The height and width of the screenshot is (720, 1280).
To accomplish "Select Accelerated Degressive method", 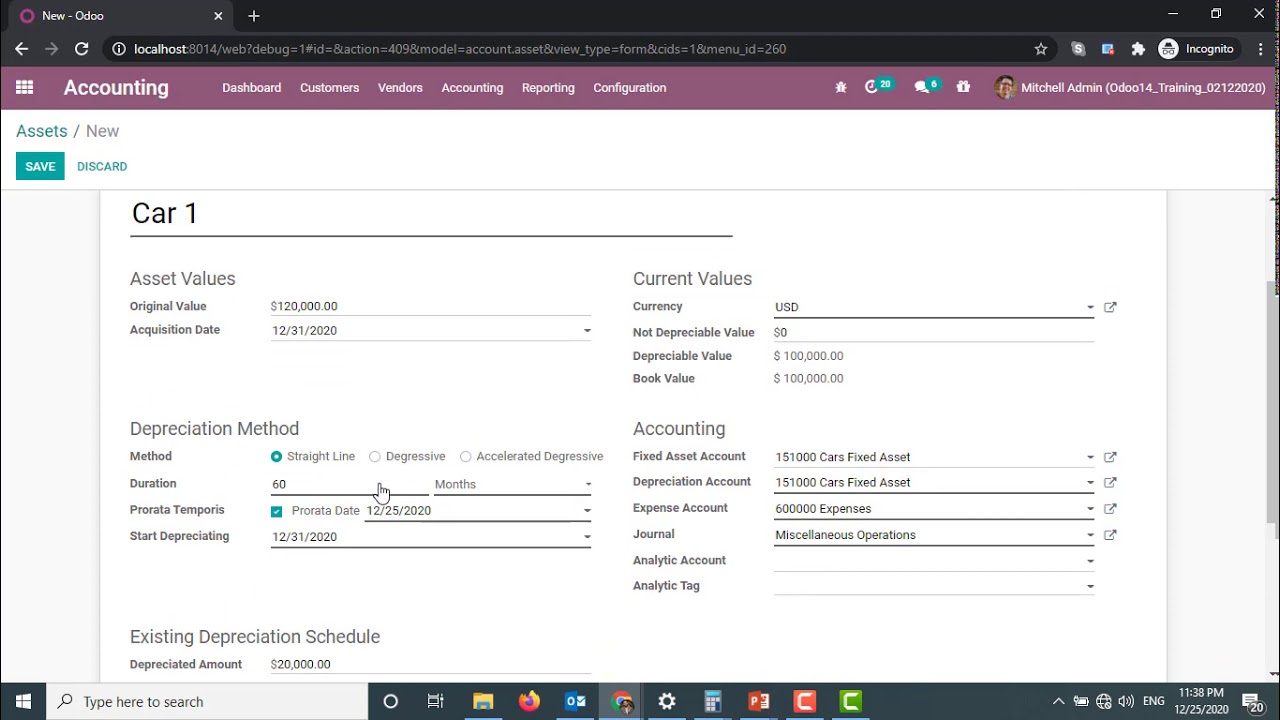I will [466, 457].
